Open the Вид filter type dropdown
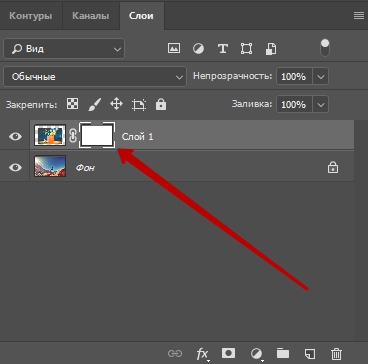Screen dimensions: 368x364 64,49
